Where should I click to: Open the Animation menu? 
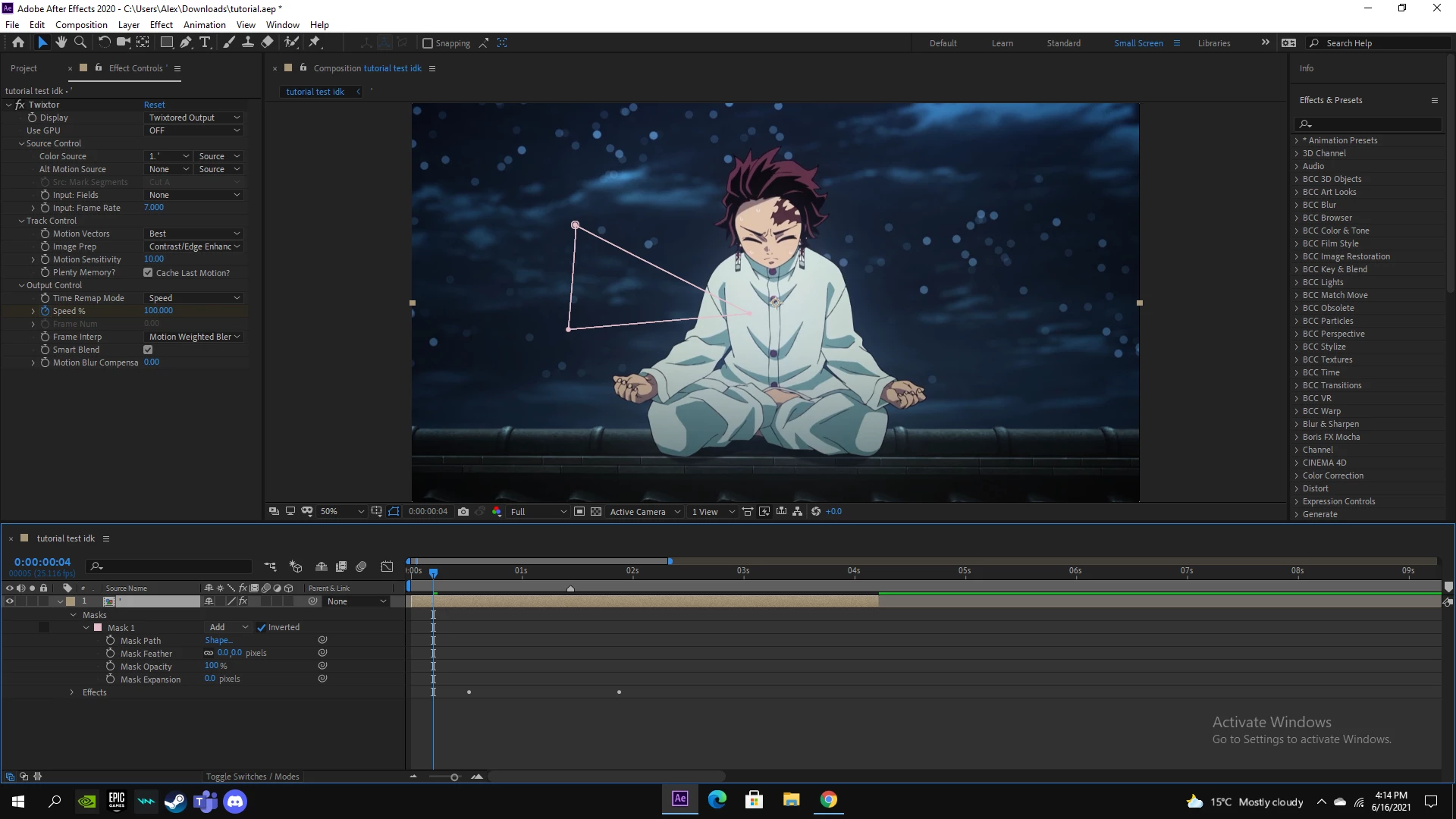(204, 24)
